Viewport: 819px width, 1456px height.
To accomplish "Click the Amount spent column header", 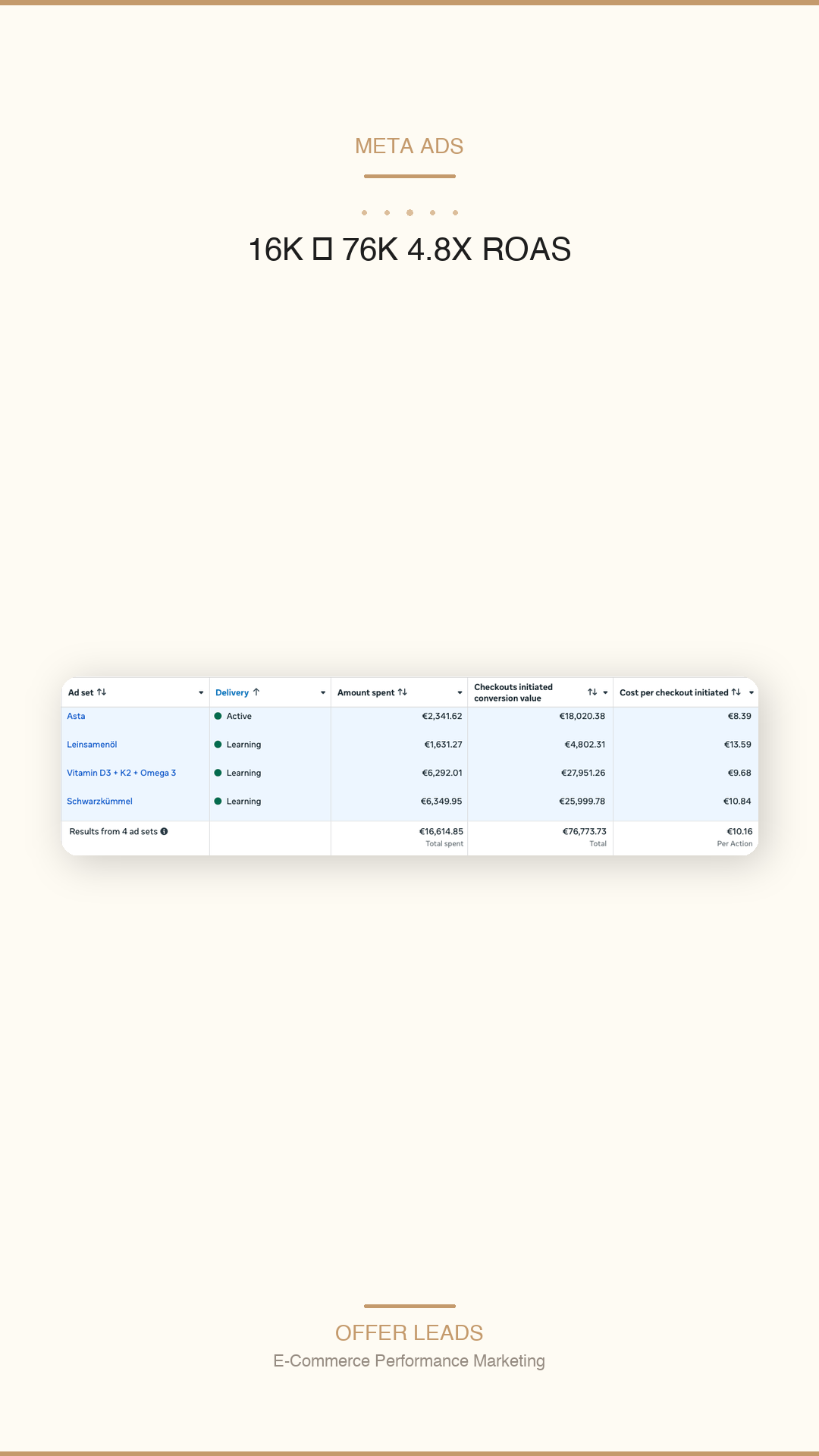I will pyautogui.click(x=366, y=692).
